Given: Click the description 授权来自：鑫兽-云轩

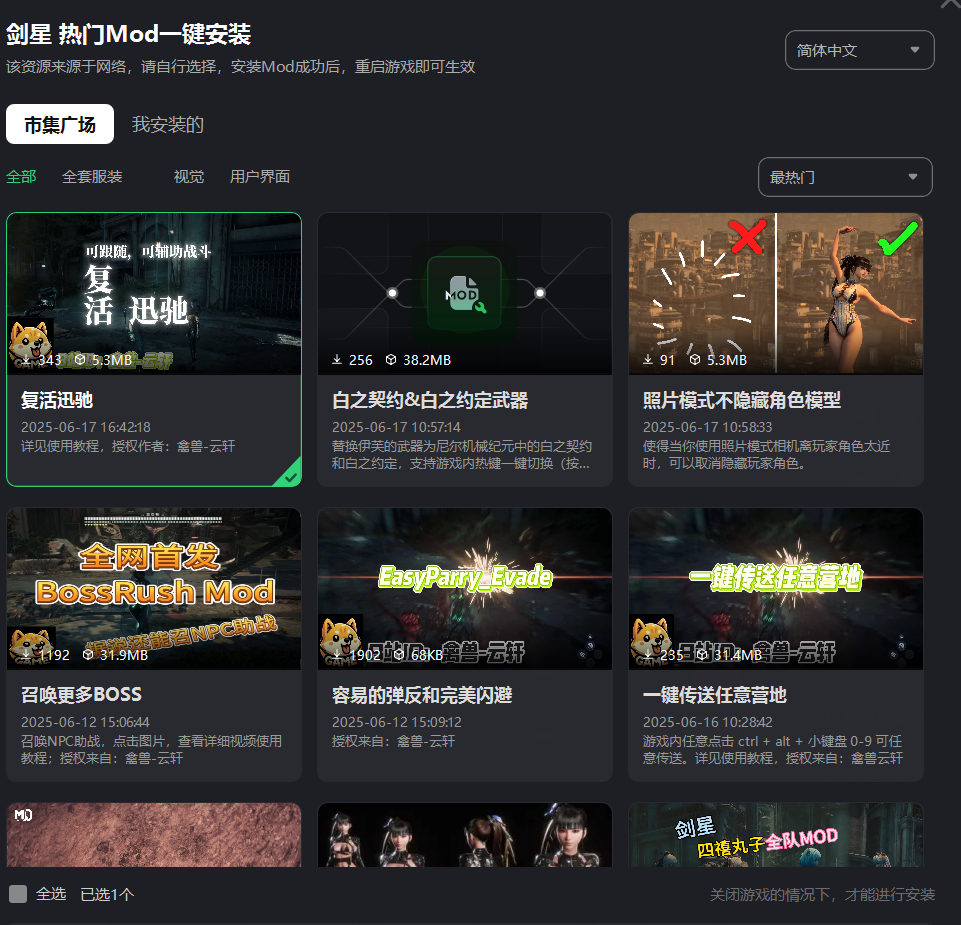Looking at the screenshot, I should [x=393, y=741].
